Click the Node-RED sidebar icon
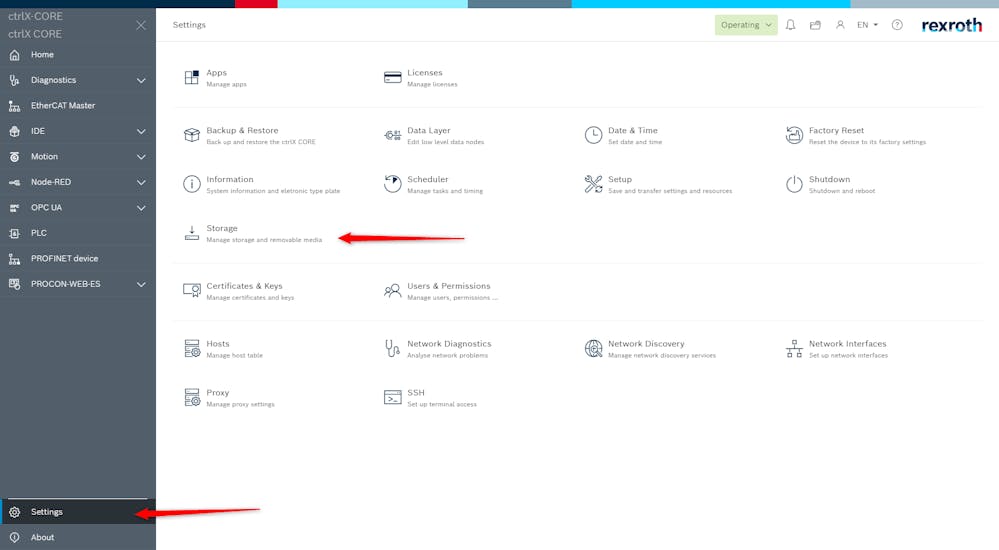 (x=14, y=182)
